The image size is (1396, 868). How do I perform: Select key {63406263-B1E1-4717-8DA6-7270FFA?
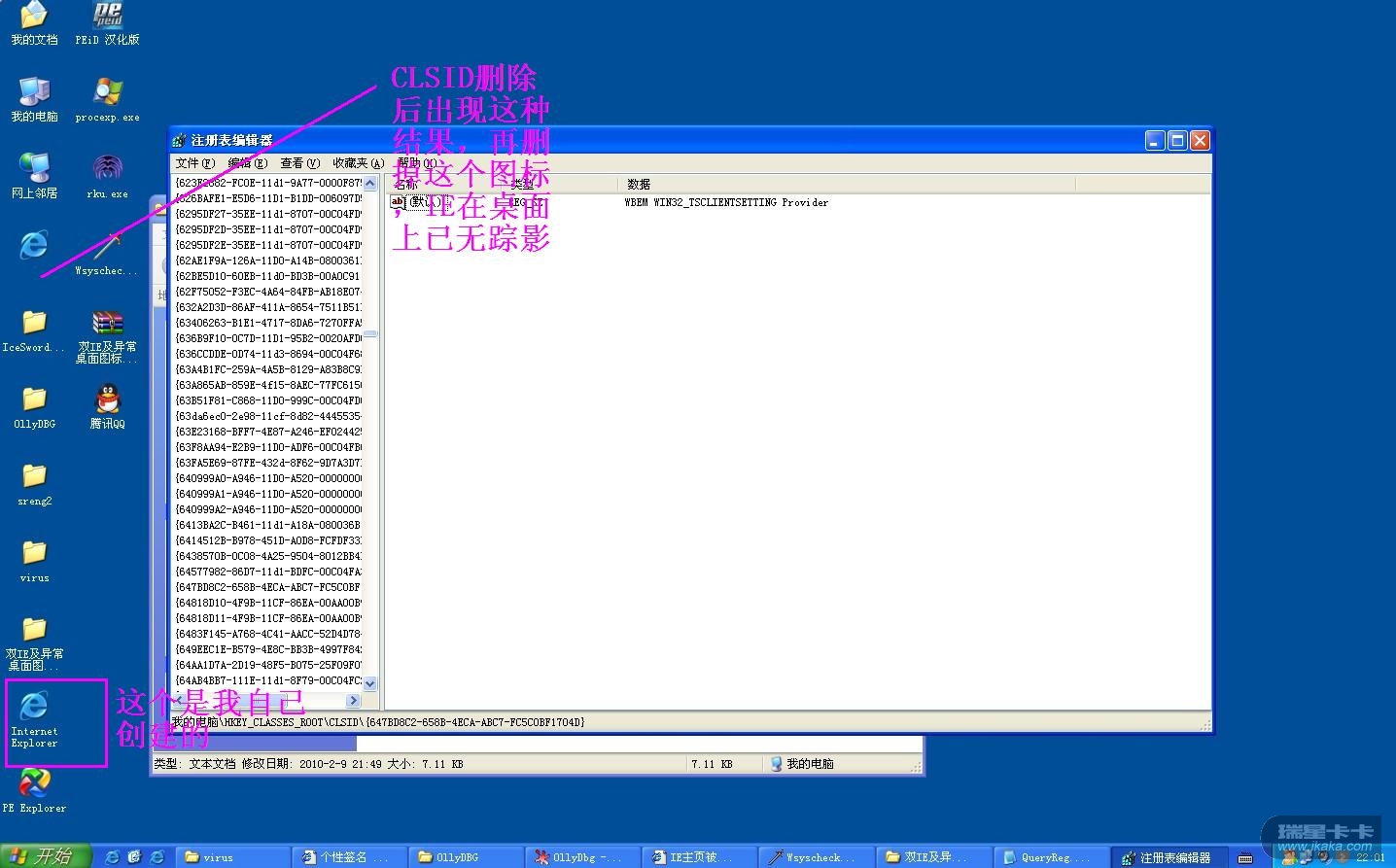tap(268, 323)
